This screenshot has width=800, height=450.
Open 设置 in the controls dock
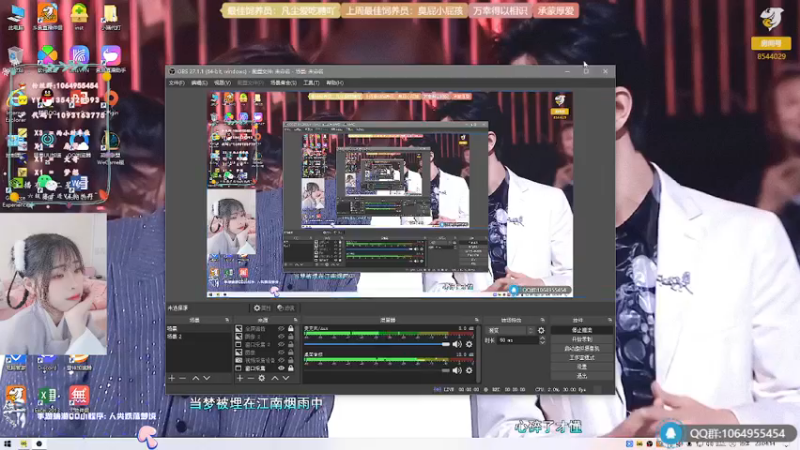(x=582, y=367)
